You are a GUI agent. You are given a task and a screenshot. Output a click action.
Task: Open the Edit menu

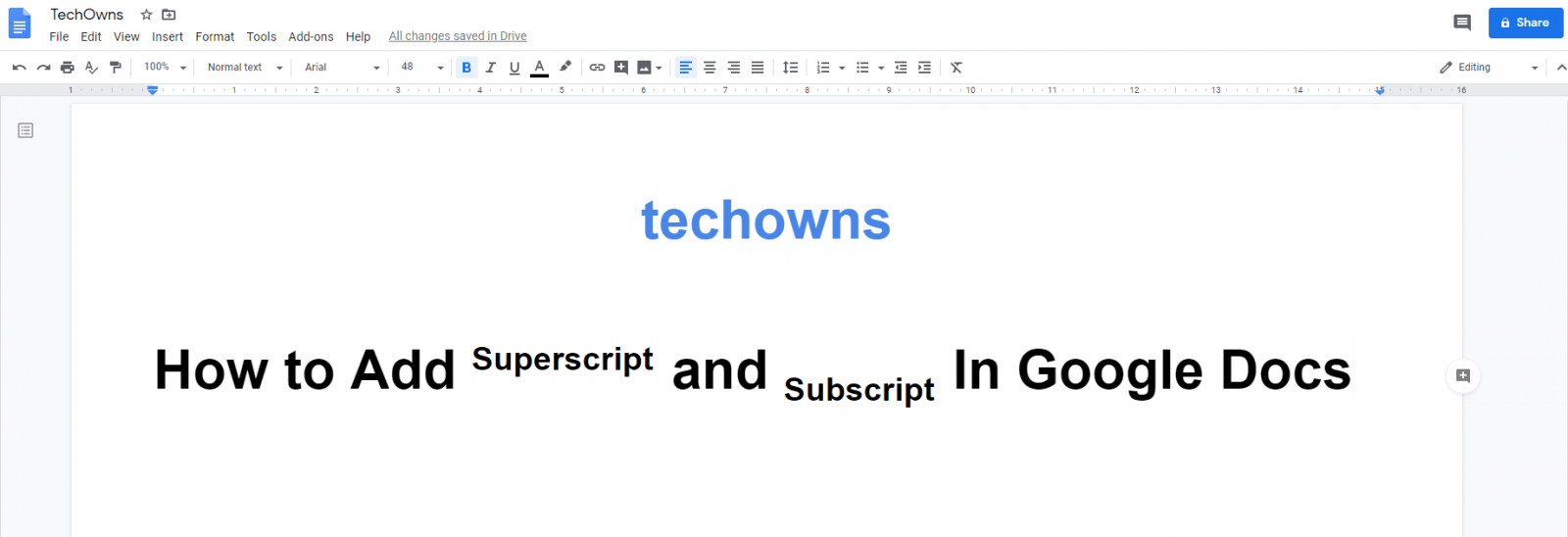(x=91, y=37)
